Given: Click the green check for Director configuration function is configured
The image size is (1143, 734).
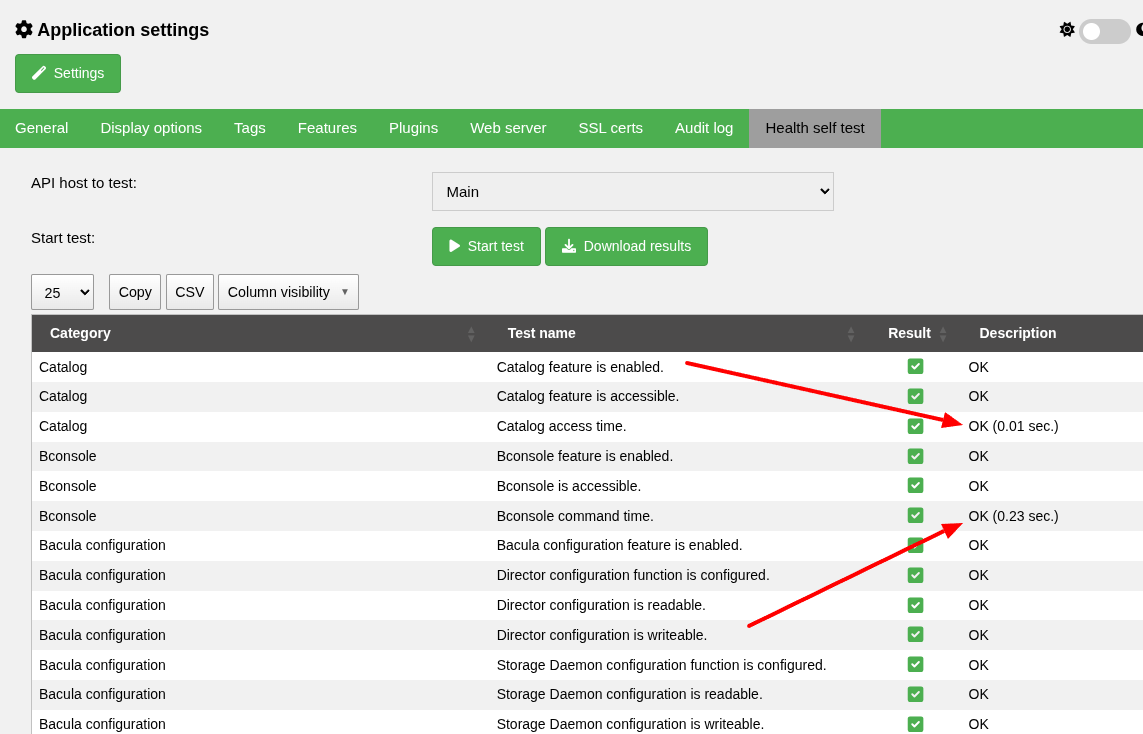Looking at the screenshot, I should 916,575.
